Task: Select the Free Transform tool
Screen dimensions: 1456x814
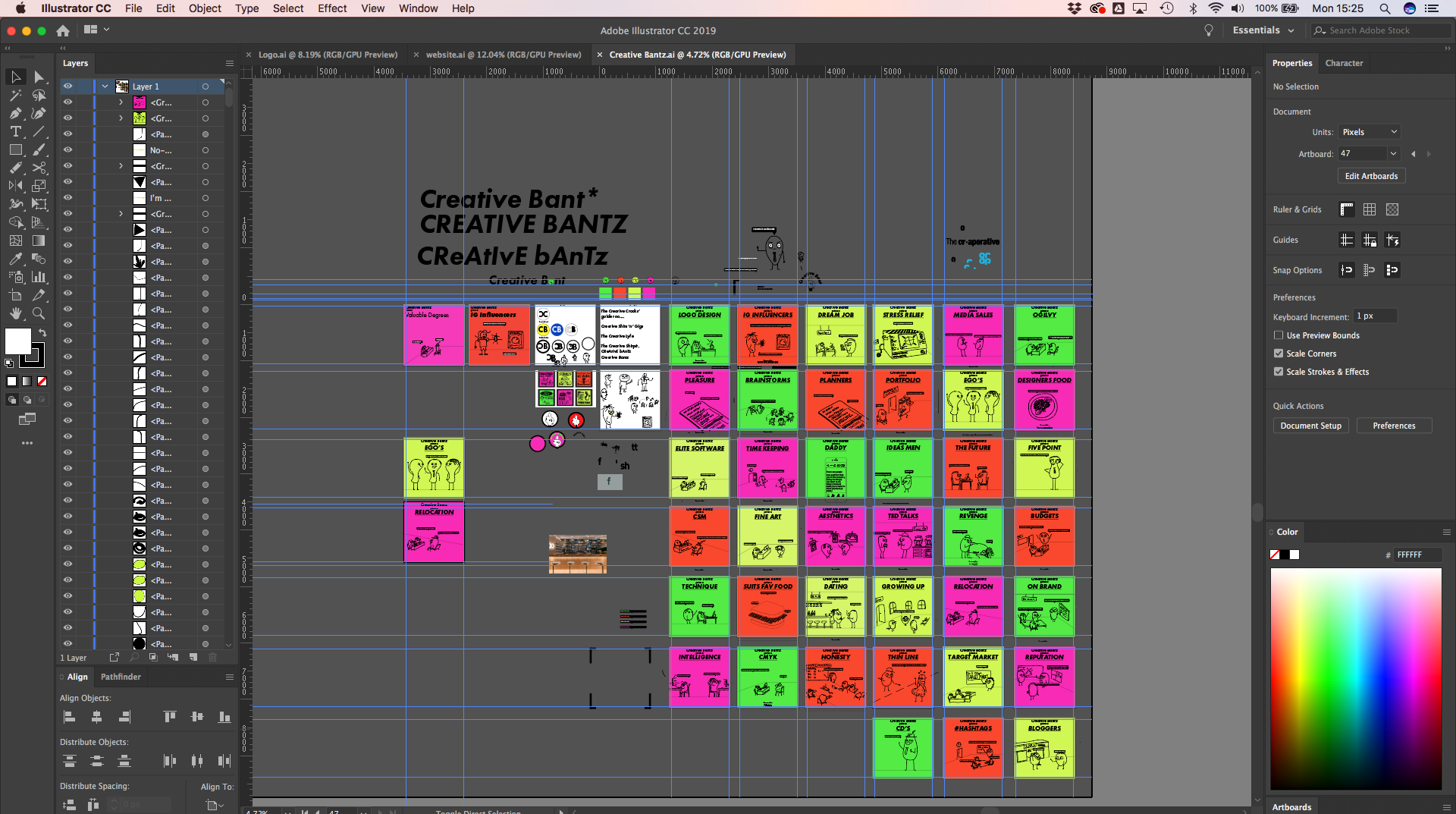Action: tap(39, 204)
